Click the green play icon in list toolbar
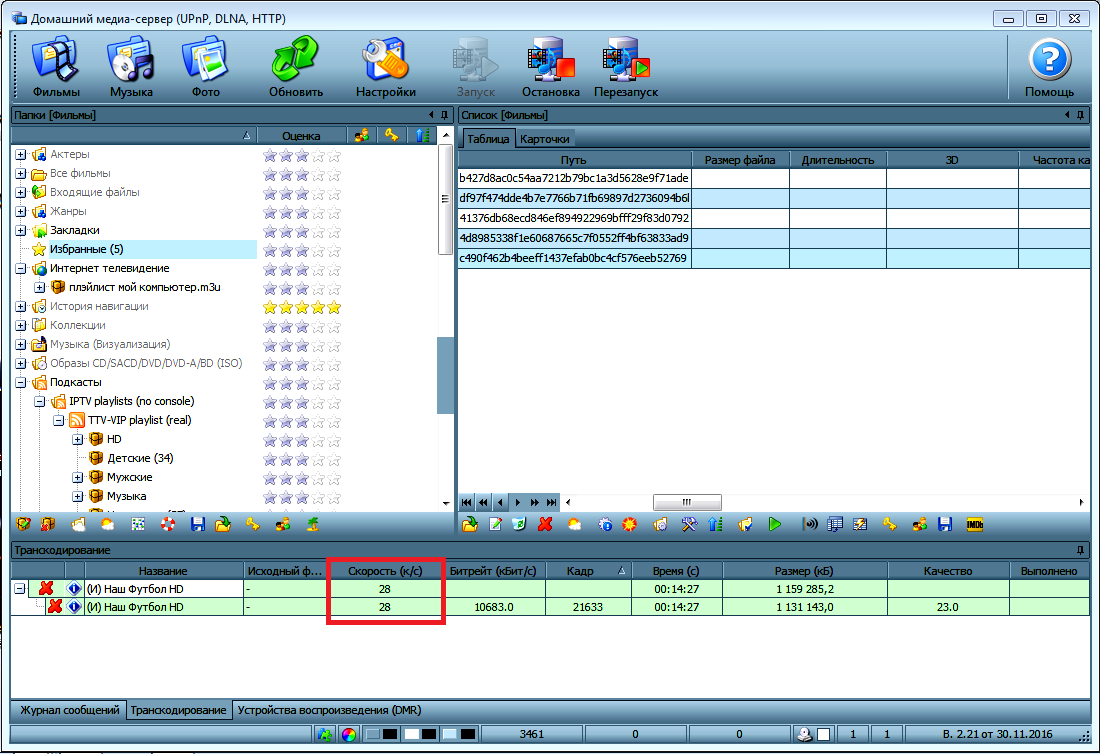 click(x=775, y=524)
